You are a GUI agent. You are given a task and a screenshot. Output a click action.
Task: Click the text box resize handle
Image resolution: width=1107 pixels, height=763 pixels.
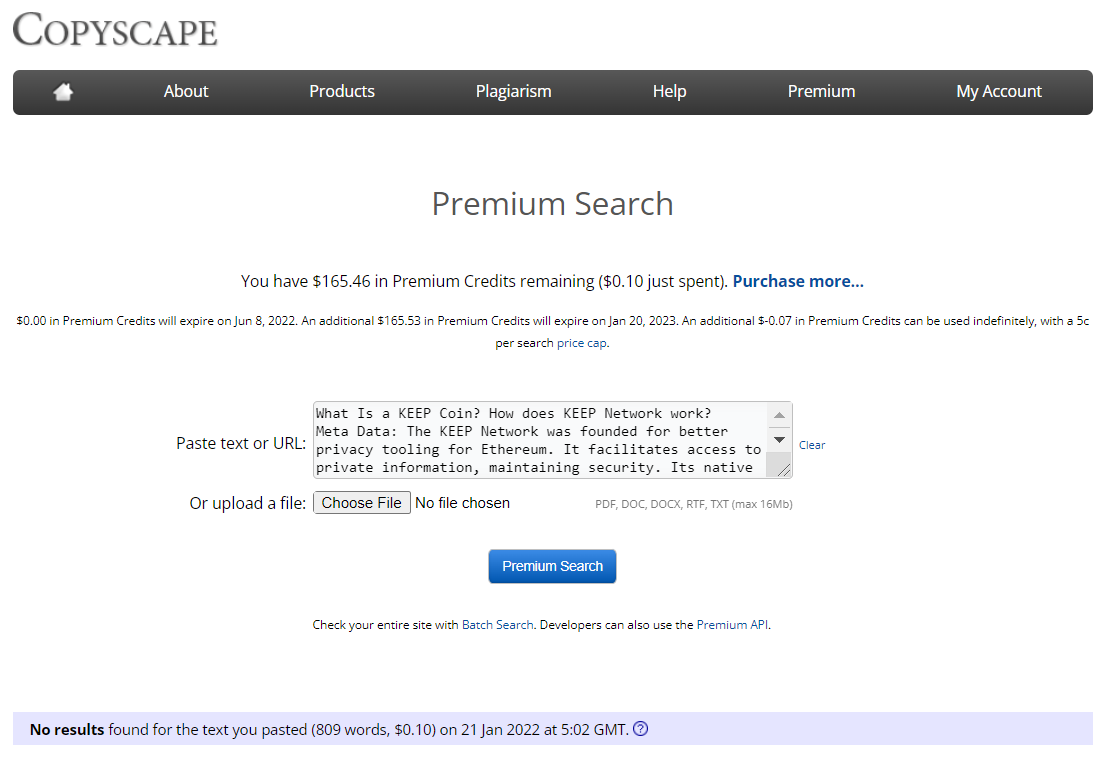(784, 471)
